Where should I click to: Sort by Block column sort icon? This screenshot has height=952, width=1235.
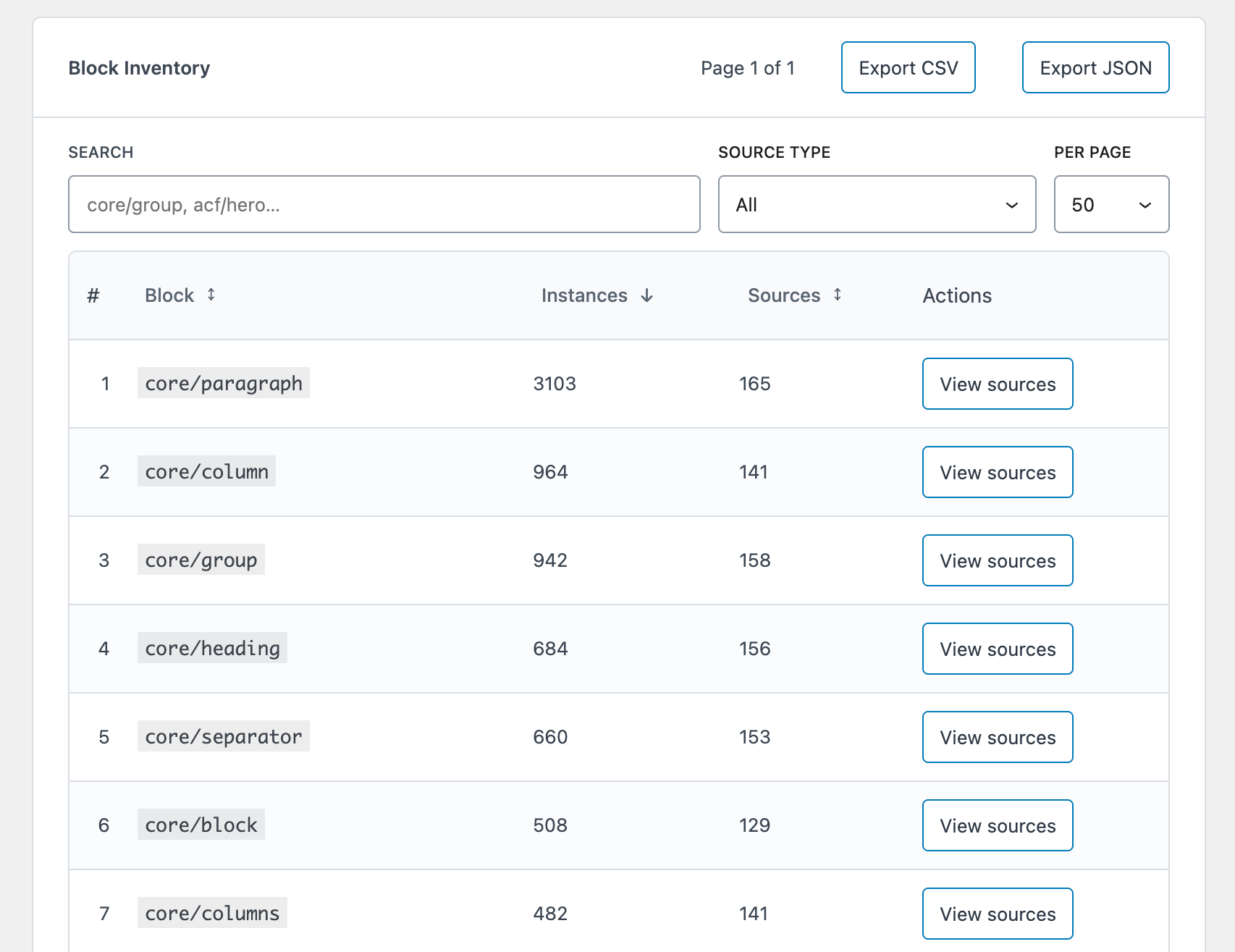[x=211, y=295]
